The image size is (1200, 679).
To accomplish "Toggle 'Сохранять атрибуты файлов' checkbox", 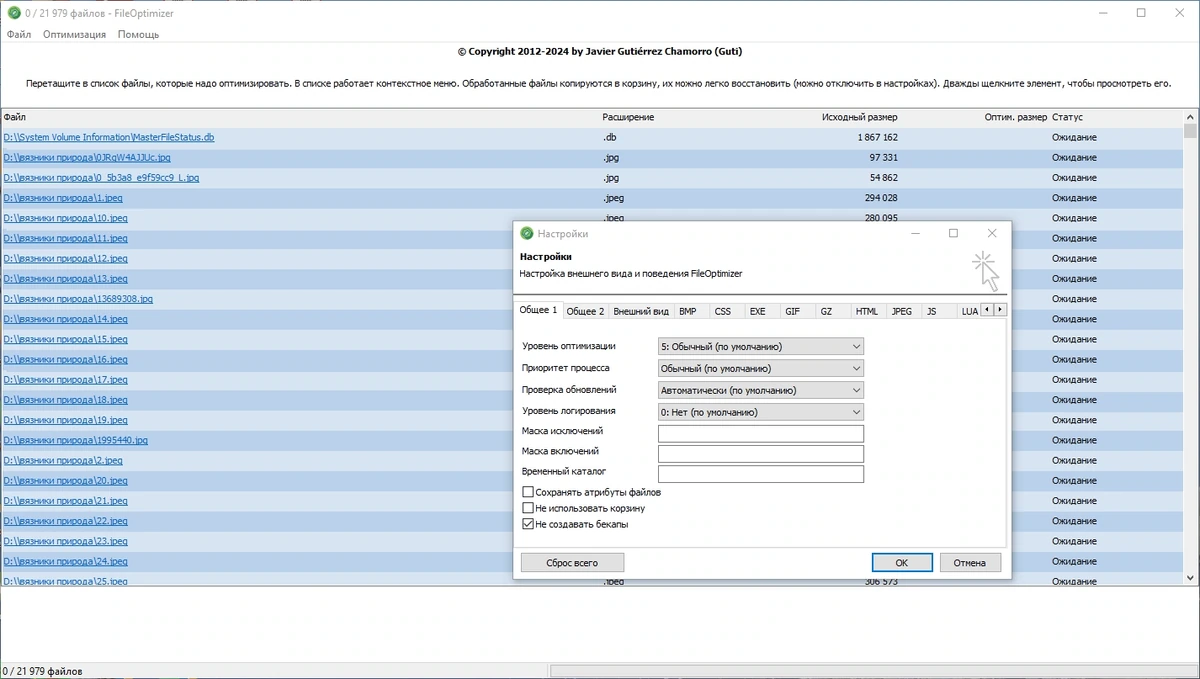I will point(528,492).
